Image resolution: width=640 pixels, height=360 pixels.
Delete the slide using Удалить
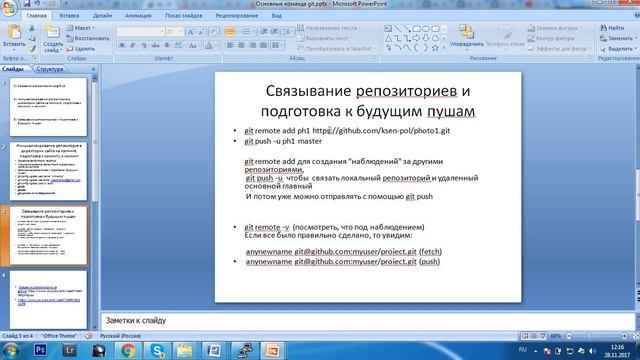coord(81,49)
